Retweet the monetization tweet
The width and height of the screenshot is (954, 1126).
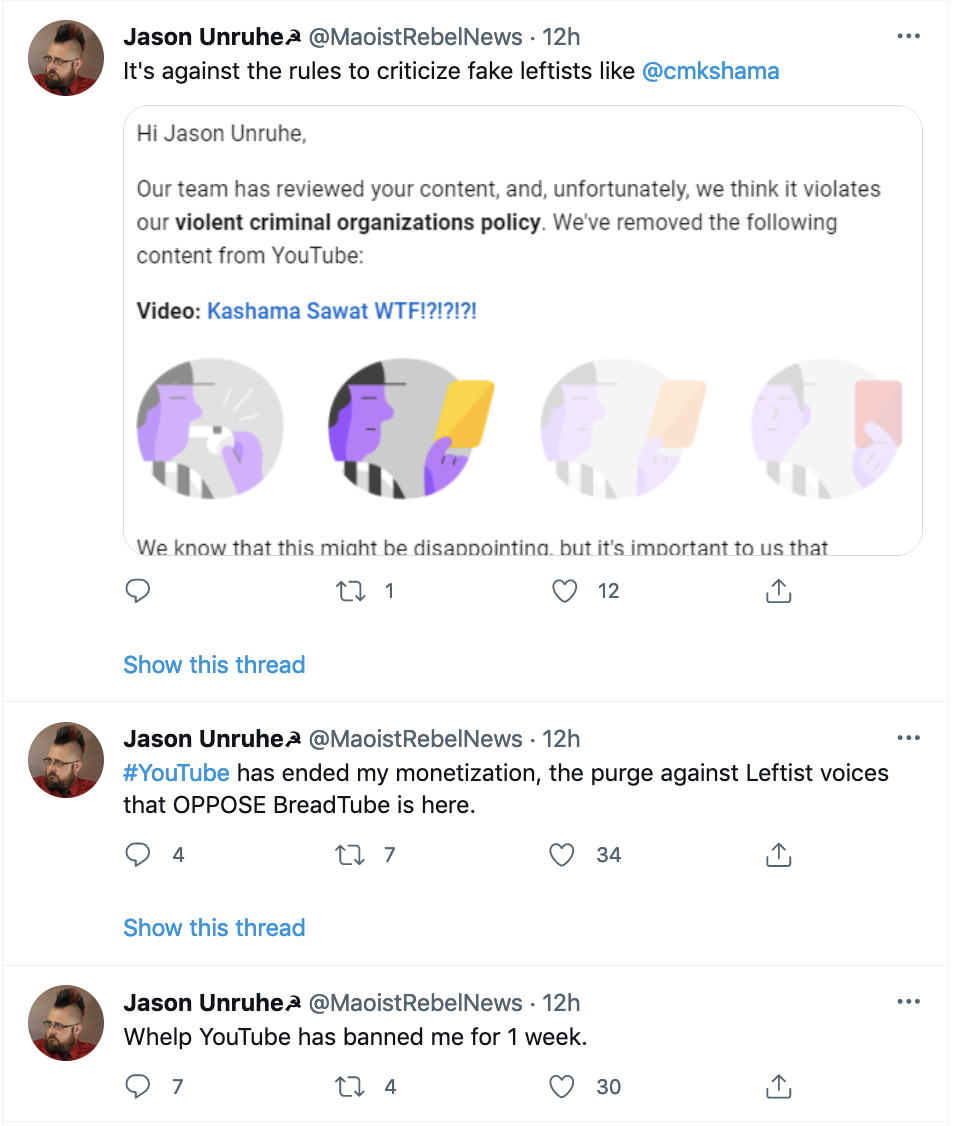[351, 855]
